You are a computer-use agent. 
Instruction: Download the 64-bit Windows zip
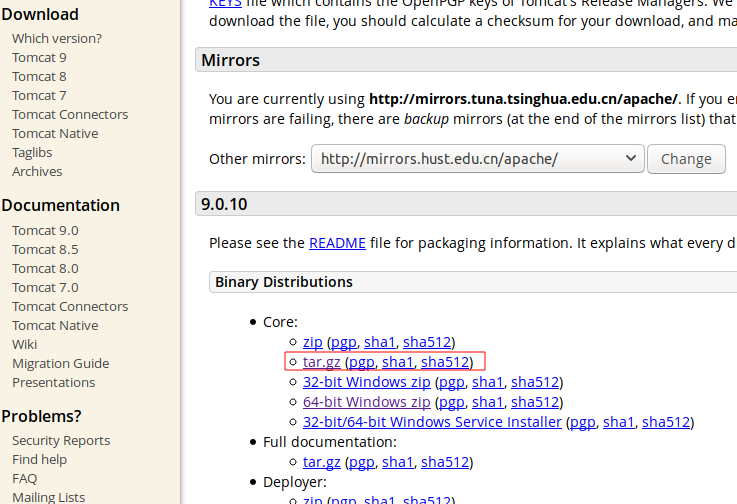tap(366, 402)
